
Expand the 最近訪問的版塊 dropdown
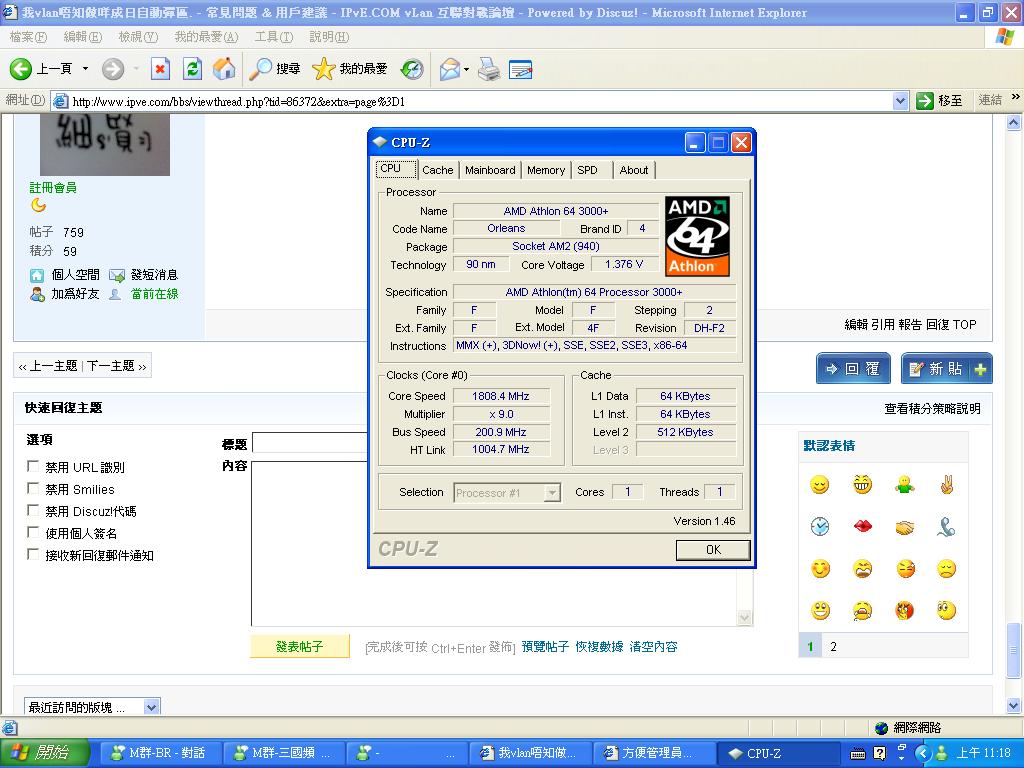click(150, 706)
